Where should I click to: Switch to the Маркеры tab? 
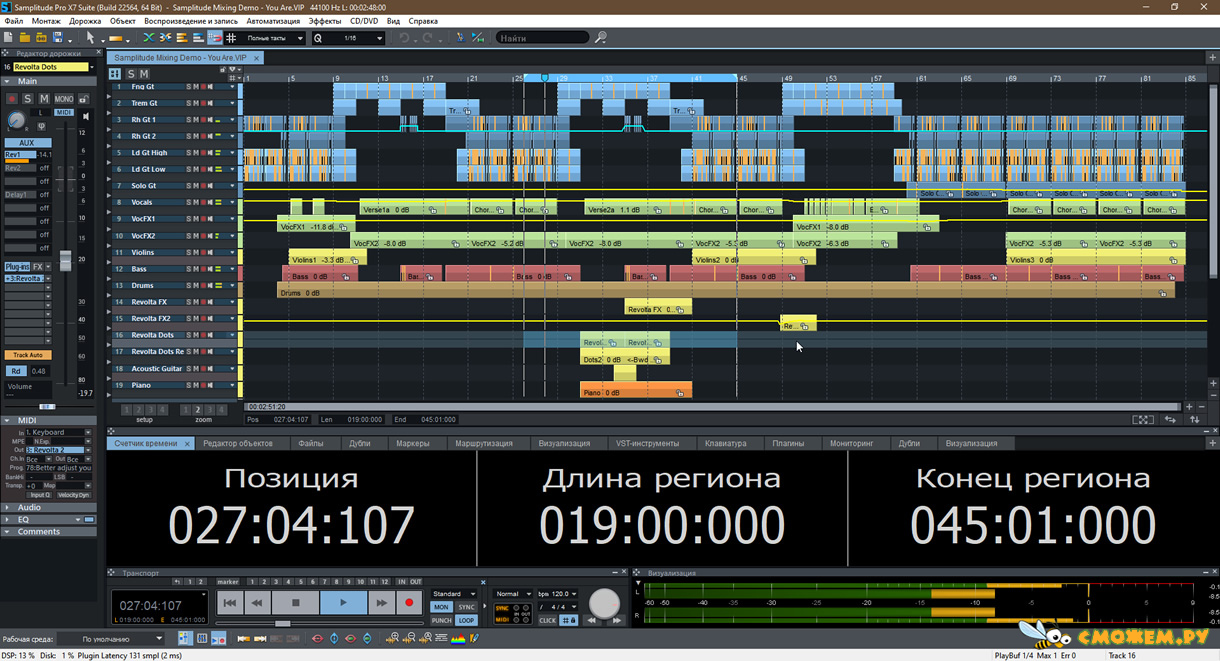coord(413,443)
